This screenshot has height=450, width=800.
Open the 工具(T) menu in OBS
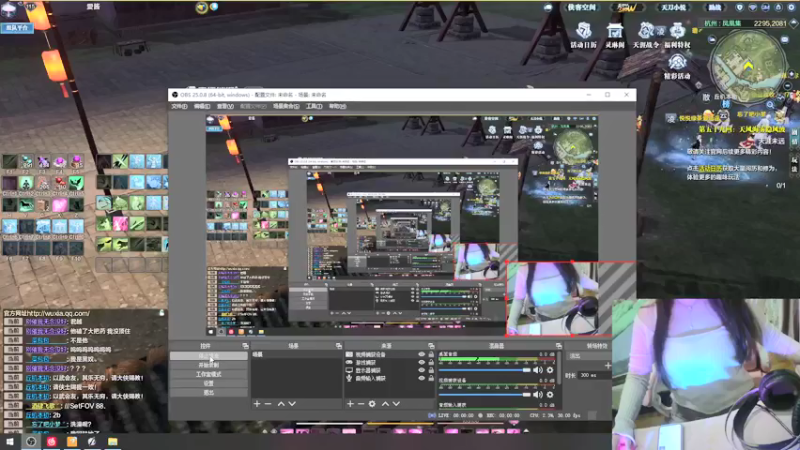(x=314, y=107)
